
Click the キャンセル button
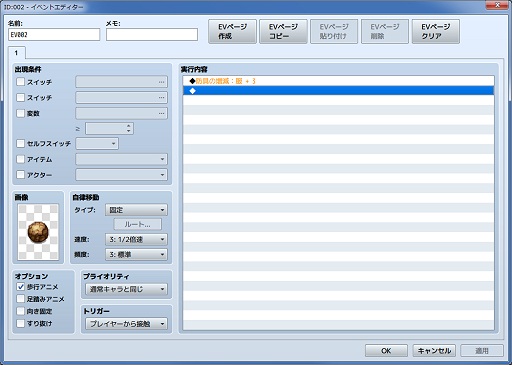(x=434, y=351)
